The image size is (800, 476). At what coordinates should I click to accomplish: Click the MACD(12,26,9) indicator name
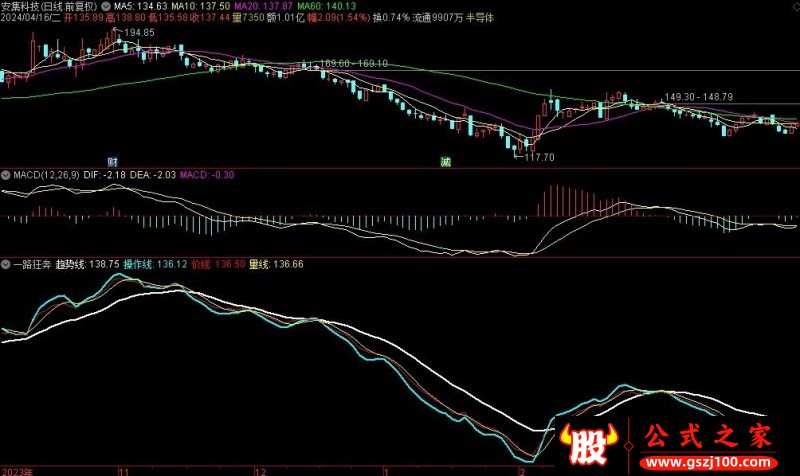(x=46, y=175)
